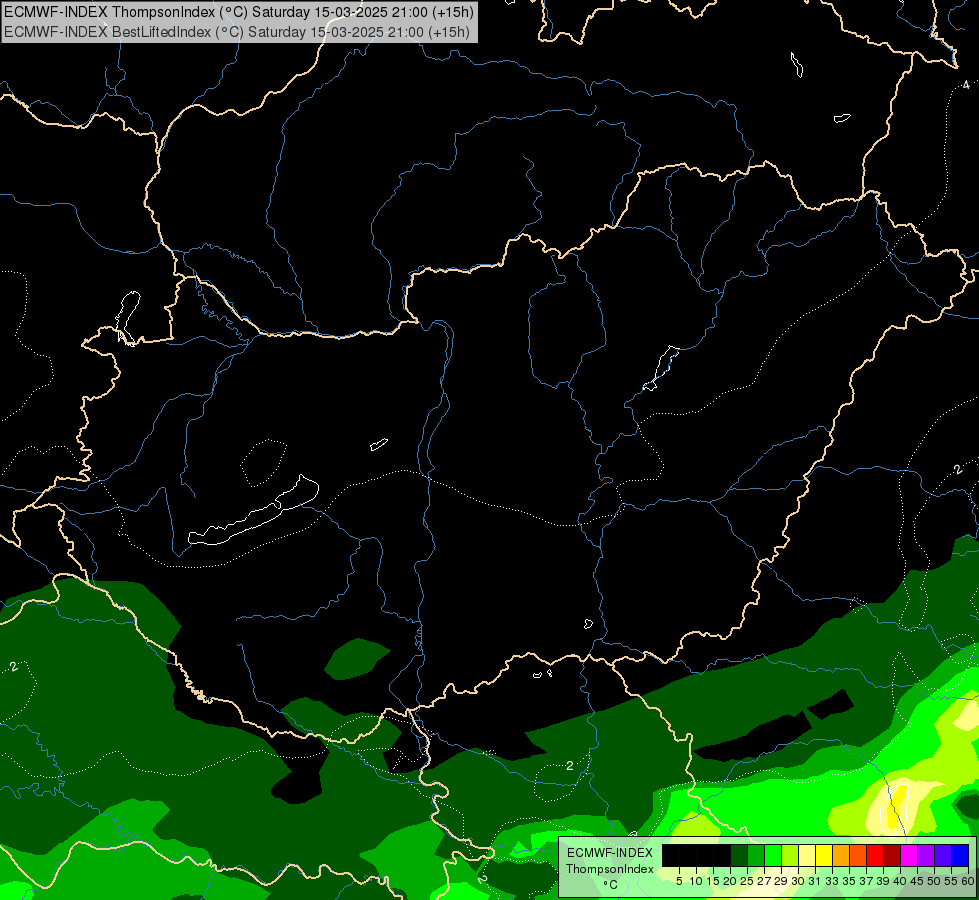Viewport: 979px width, 900px height.
Task: Select the dark red 39–40 legend swatch
Action: (892, 855)
